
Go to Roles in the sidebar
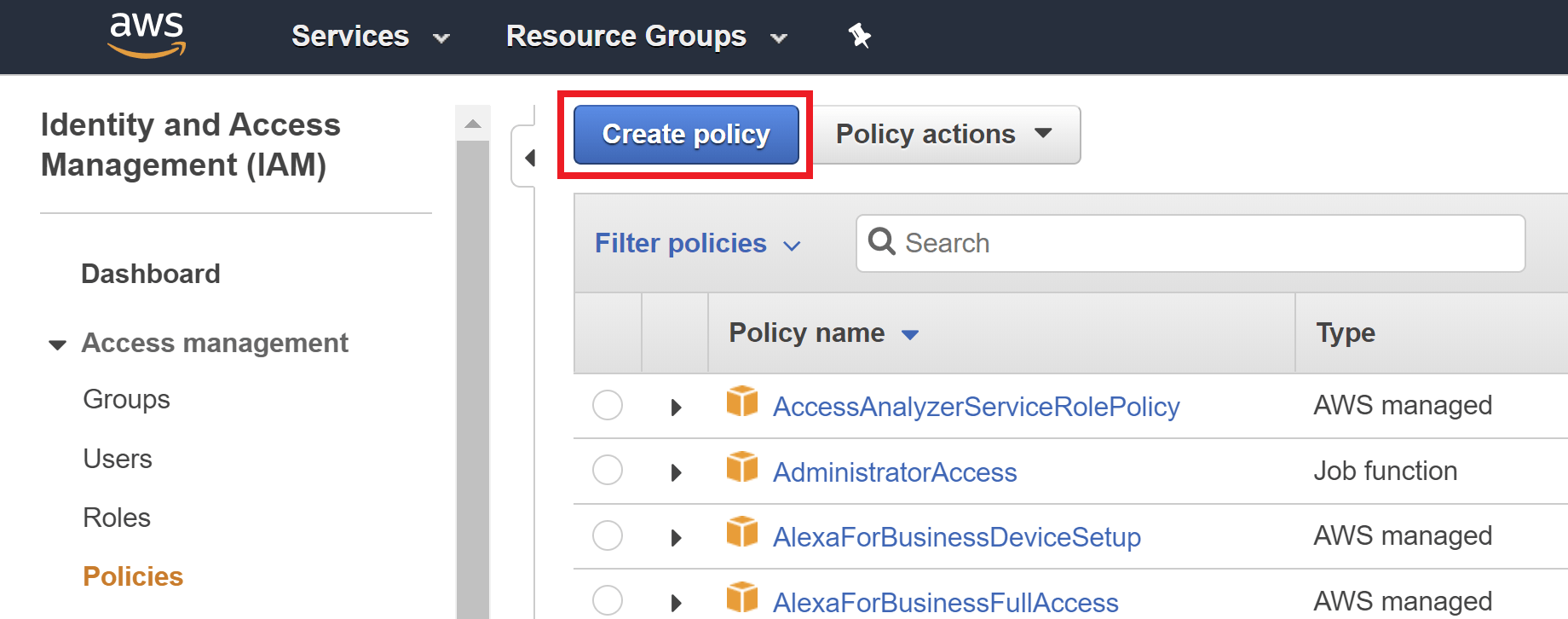tap(117, 518)
